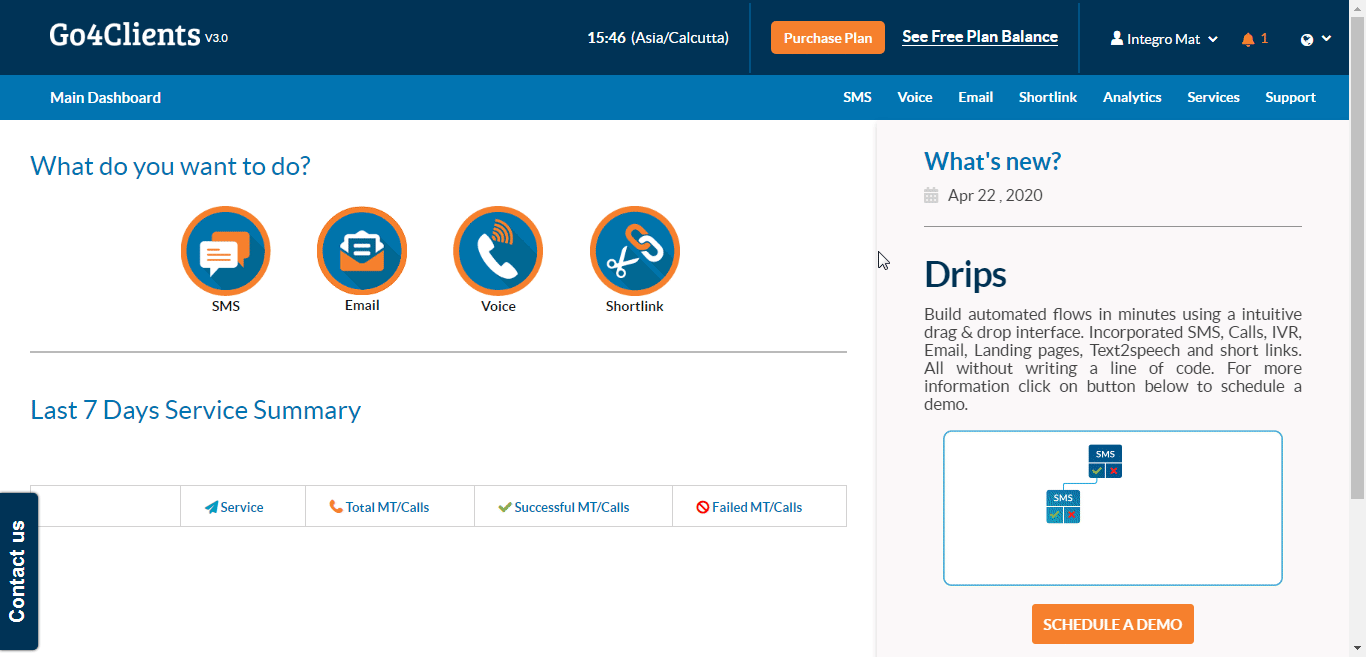Click the What's new? heading
The height and width of the screenshot is (657, 1366).
click(x=992, y=161)
